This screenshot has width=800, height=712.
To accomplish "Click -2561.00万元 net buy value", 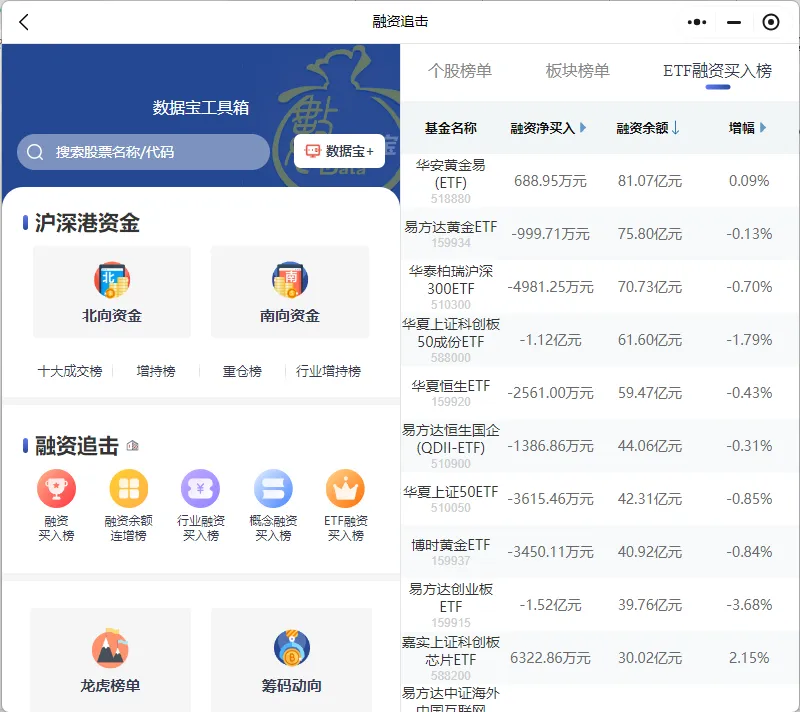I will [550, 393].
